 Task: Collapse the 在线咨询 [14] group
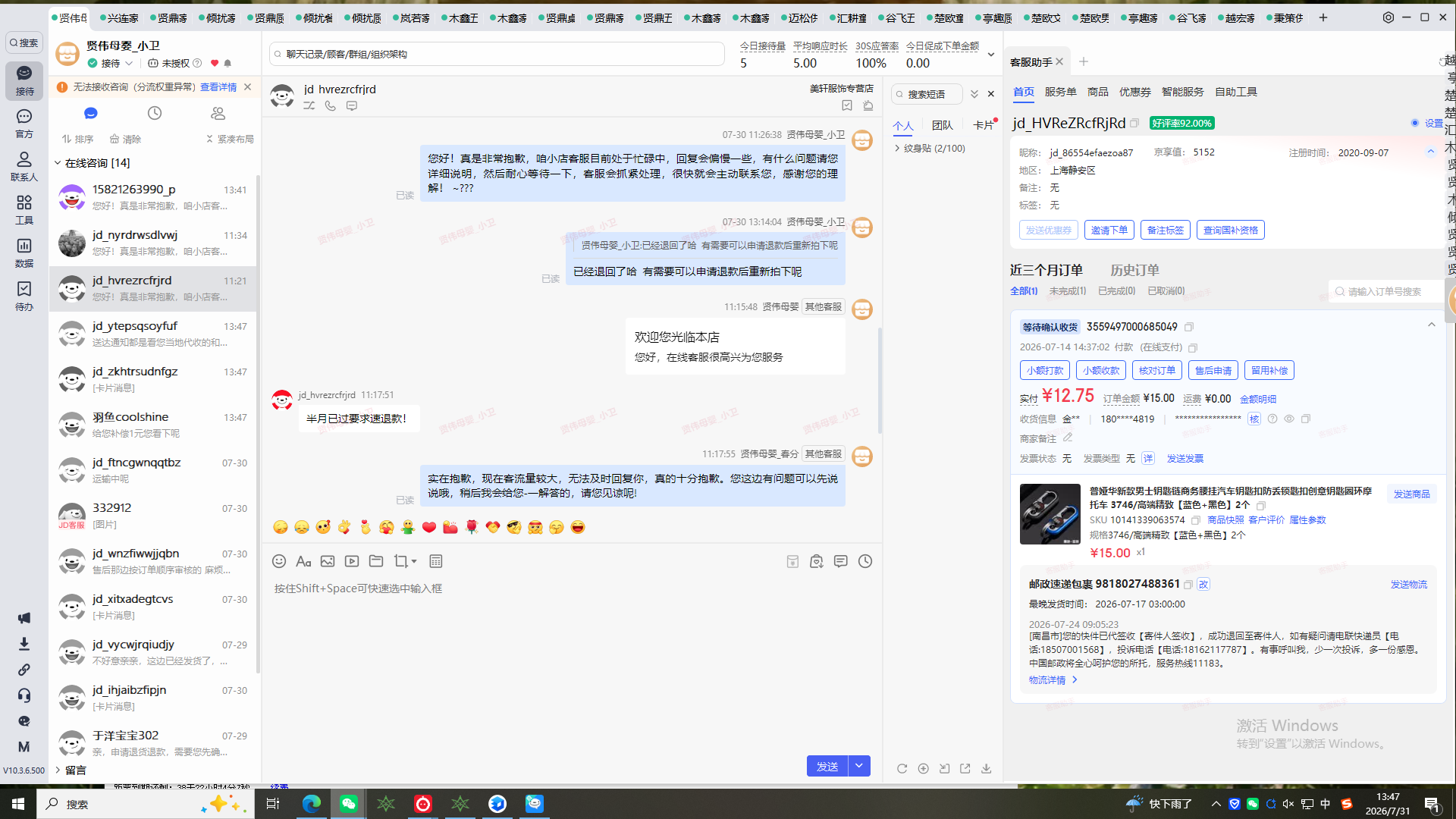click(58, 163)
